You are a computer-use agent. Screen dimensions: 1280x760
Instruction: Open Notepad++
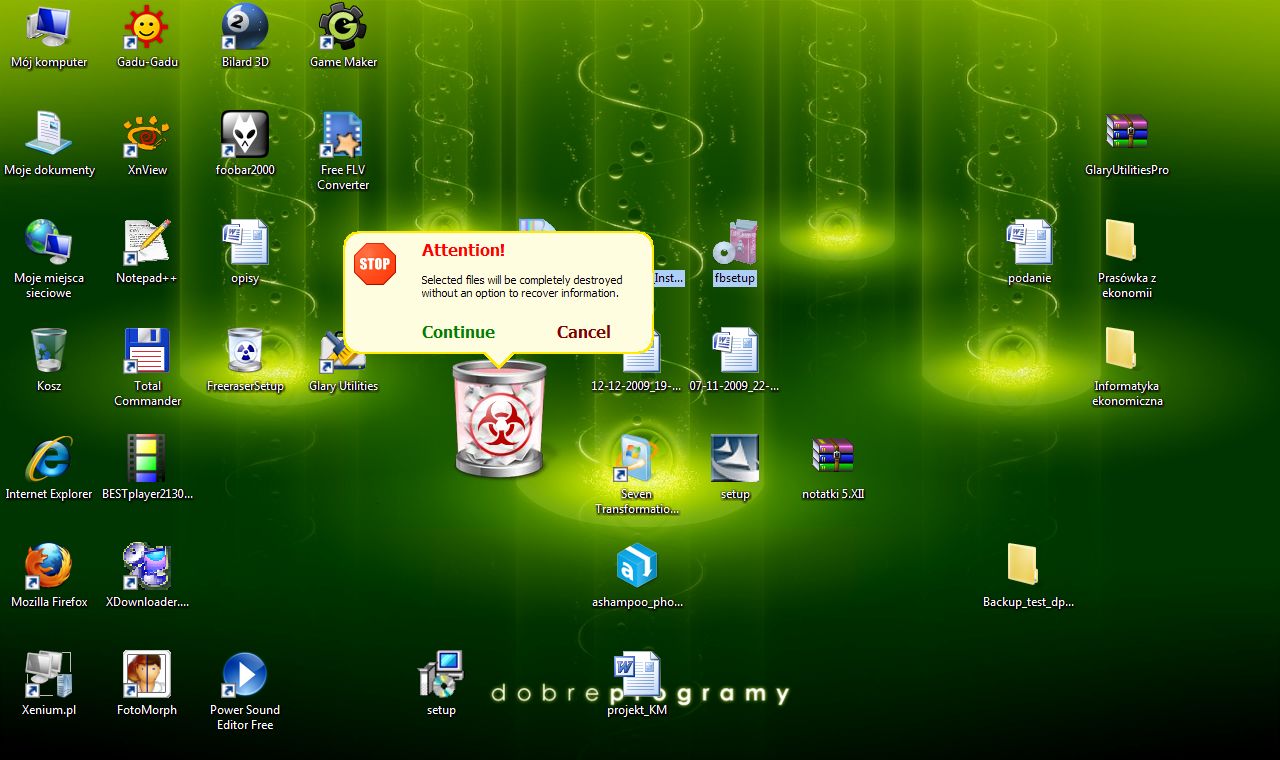point(146,241)
